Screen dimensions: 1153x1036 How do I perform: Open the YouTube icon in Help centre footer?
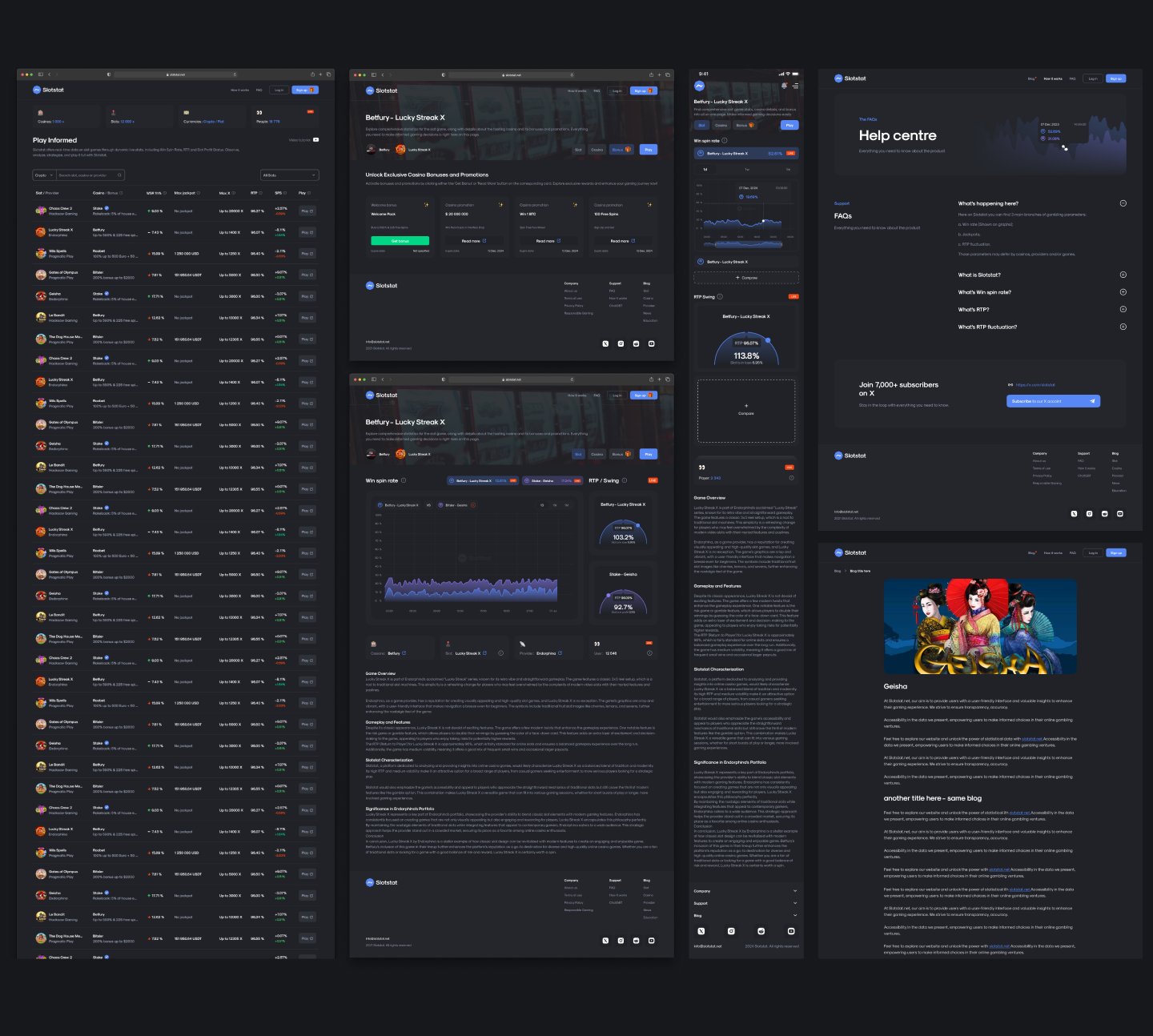pyautogui.click(x=1119, y=513)
